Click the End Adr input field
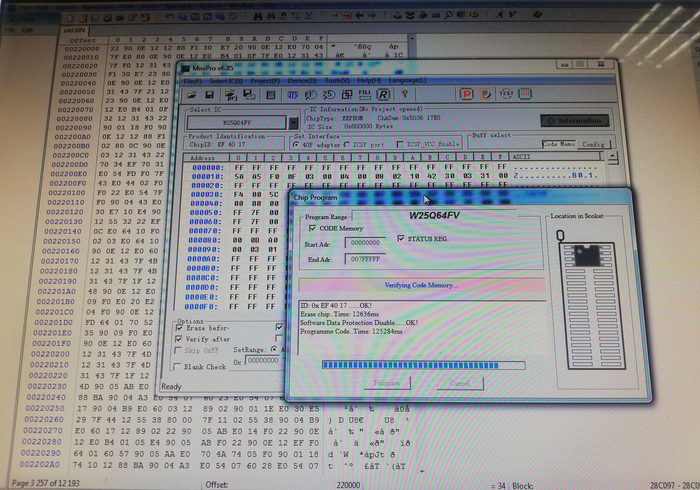The height and width of the screenshot is (490, 700). (365, 259)
